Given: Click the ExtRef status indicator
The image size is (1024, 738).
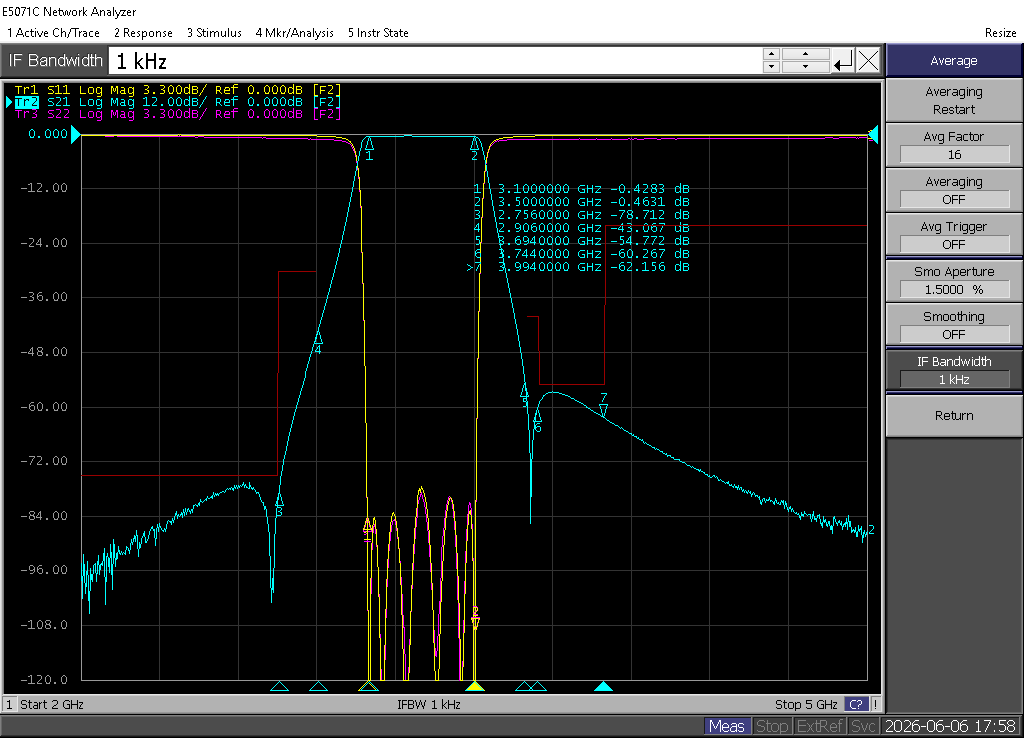Looking at the screenshot, I should 820,726.
